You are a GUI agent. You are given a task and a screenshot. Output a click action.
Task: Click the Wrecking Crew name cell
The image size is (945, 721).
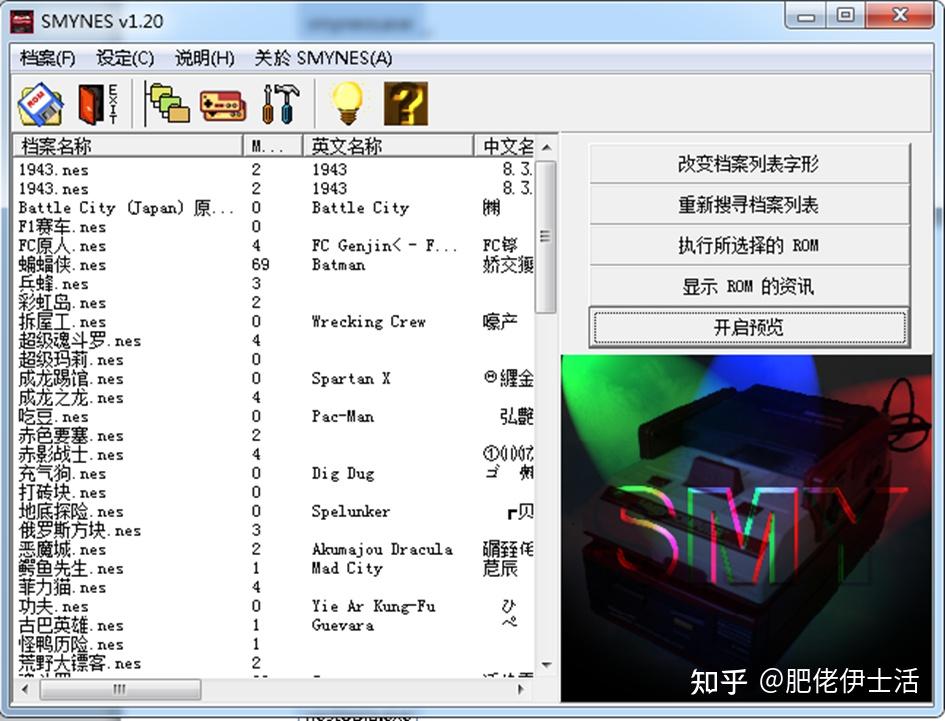(x=369, y=322)
